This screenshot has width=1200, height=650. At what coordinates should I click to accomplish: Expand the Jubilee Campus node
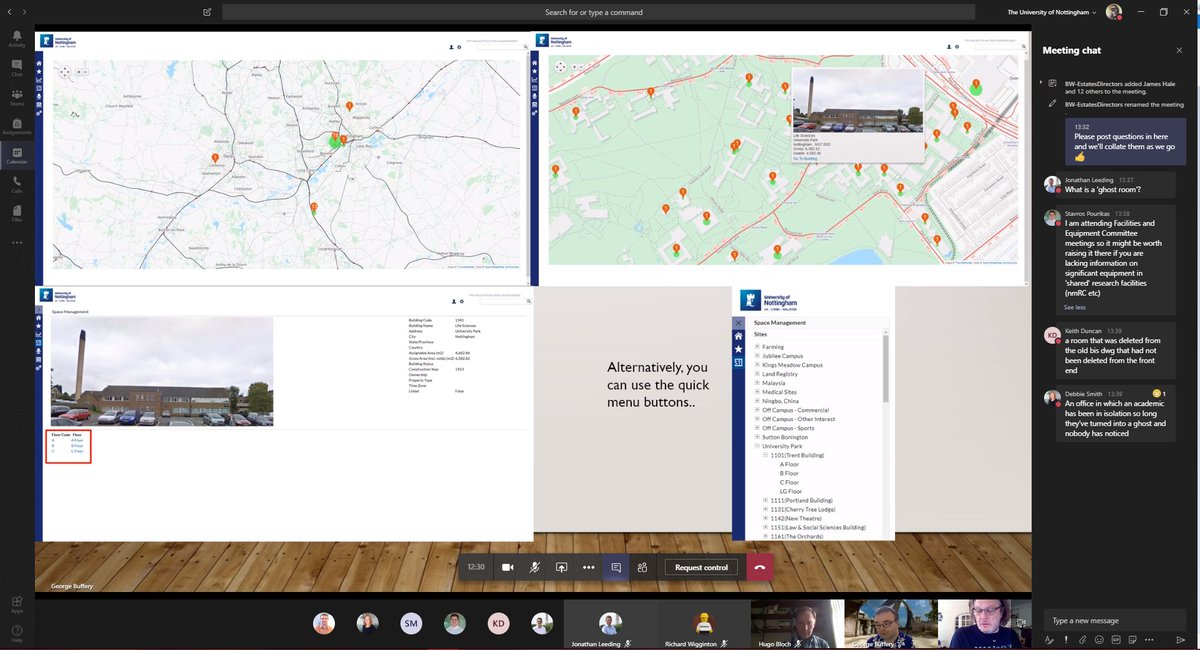pos(757,356)
